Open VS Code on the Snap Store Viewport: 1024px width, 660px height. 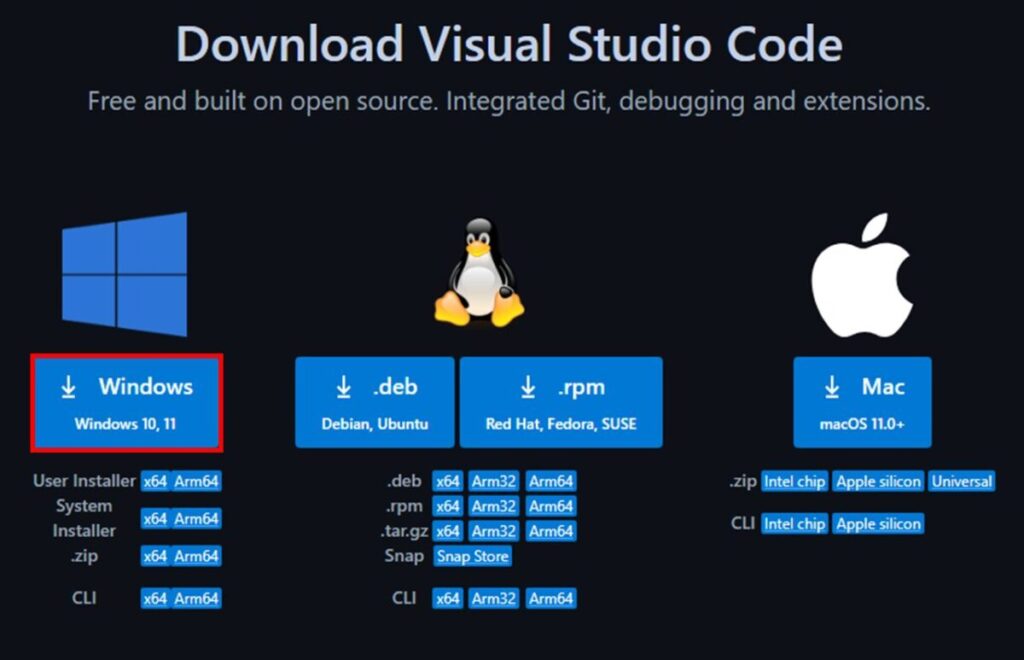472,557
